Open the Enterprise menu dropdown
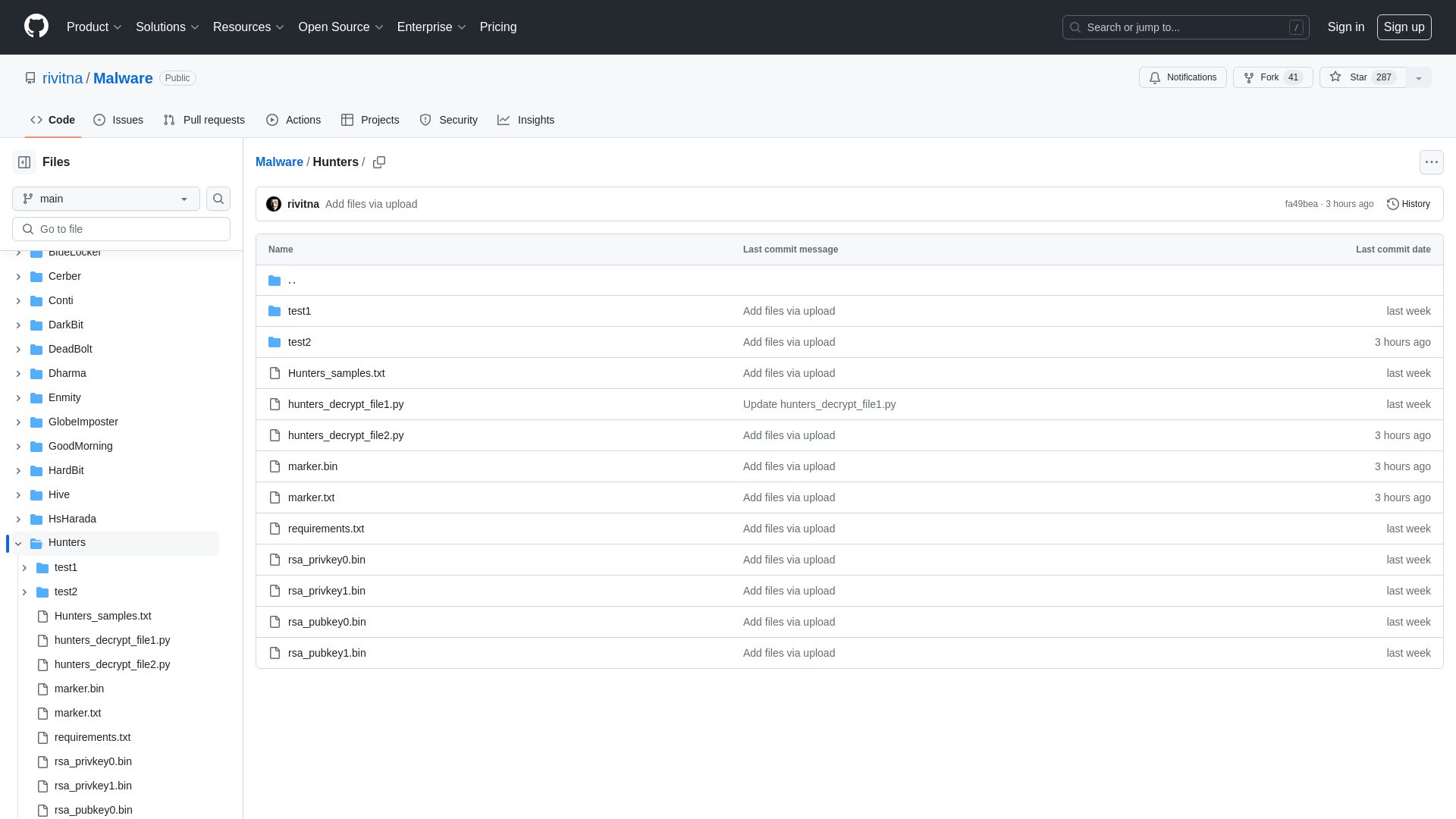The height and width of the screenshot is (819, 1456). pos(431,27)
